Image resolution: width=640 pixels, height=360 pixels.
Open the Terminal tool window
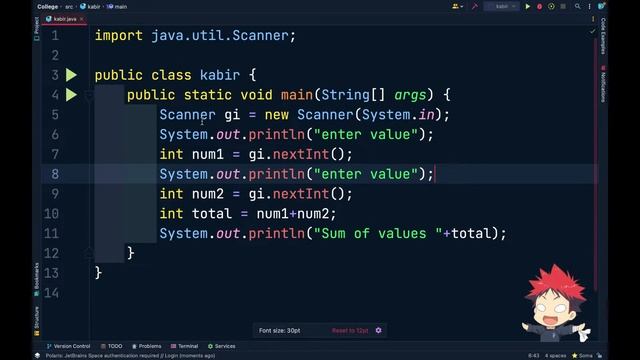coord(184,346)
